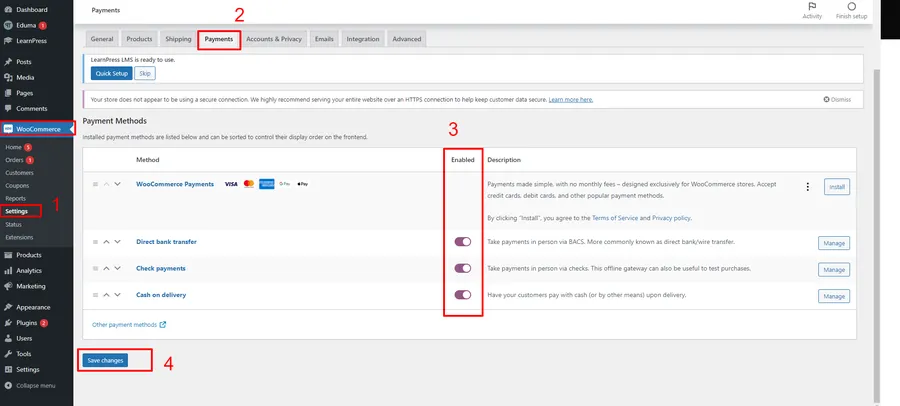Click drag handle of Cash on delivery row

coord(95,295)
